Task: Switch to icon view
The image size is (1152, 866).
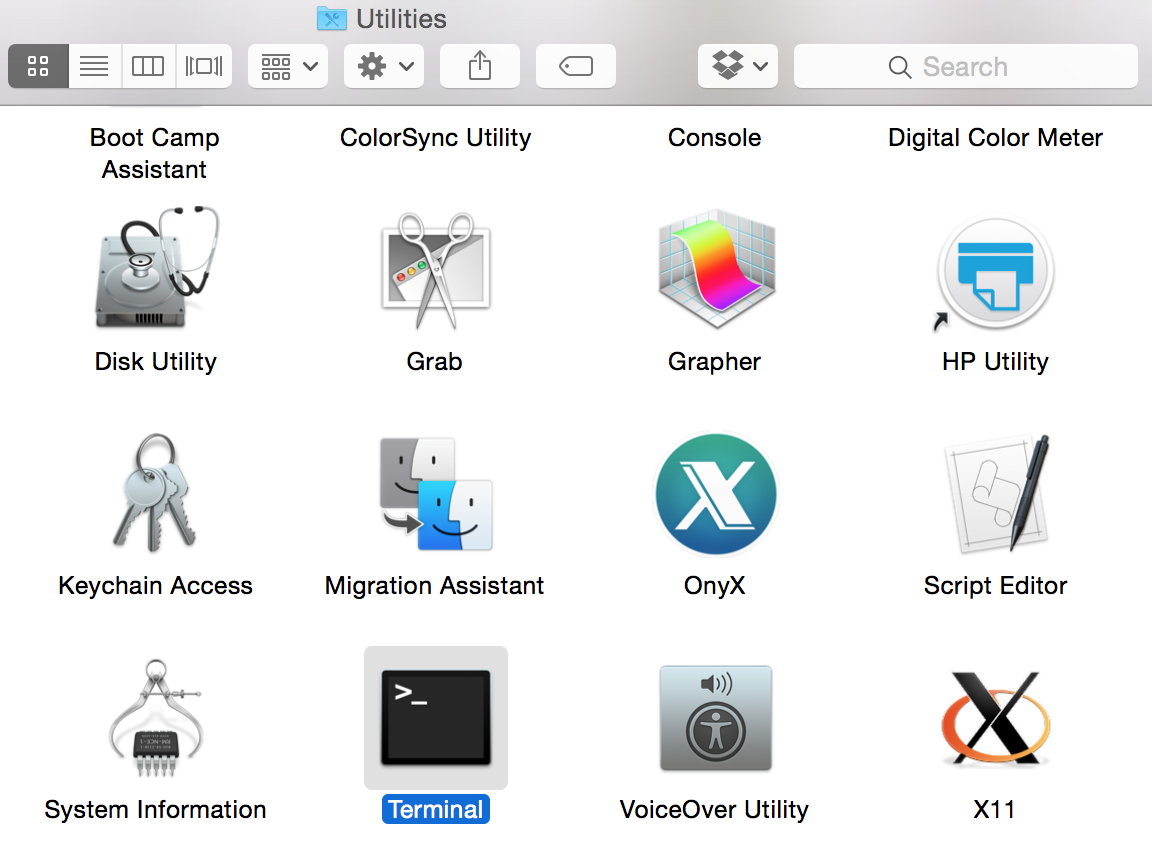Action: coord(38,66)
